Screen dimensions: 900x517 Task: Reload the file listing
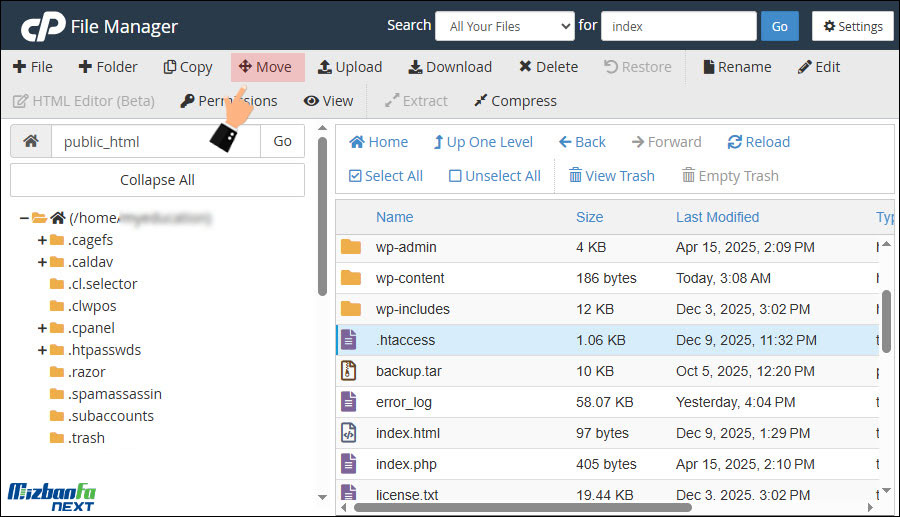[758, 142]
